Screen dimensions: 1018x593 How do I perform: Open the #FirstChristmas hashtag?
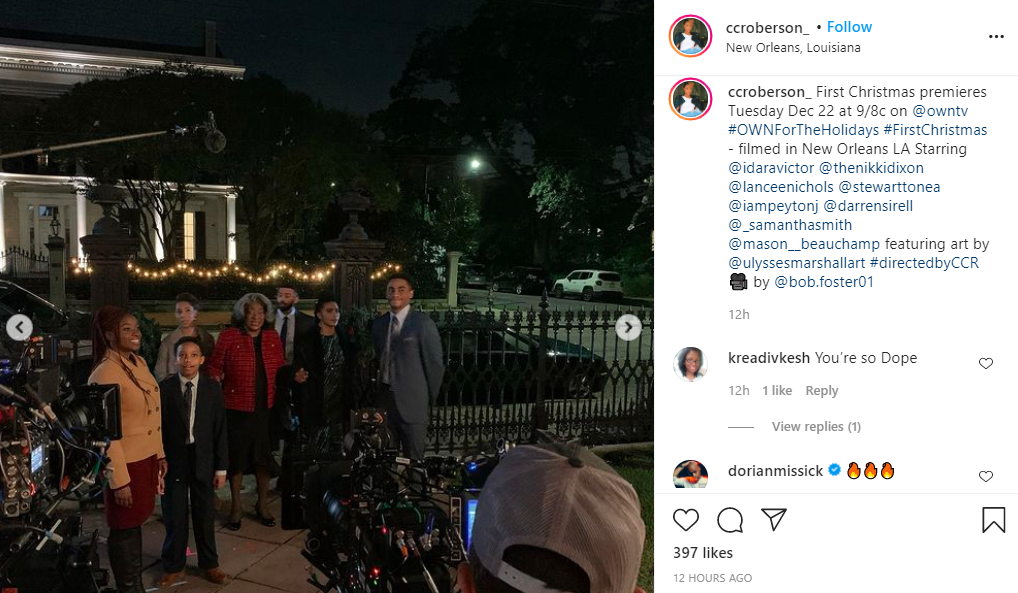tap(935, 130)
